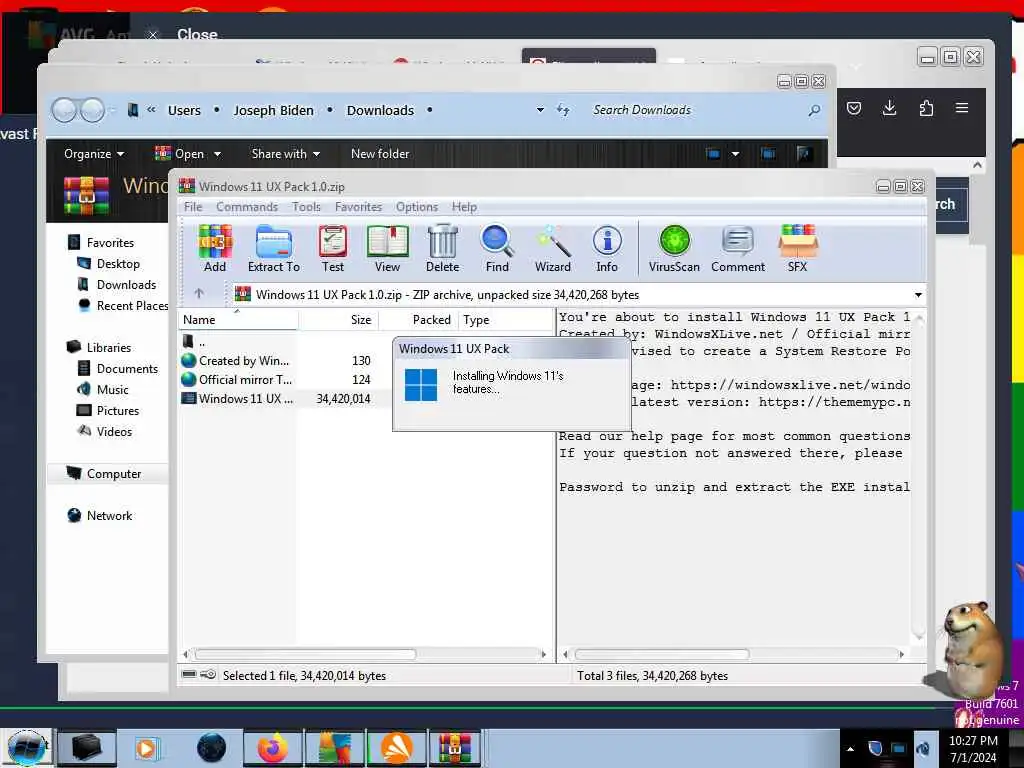
Task: Click Joseph Biden breadcrumb segment
Action: pos(274,110)
